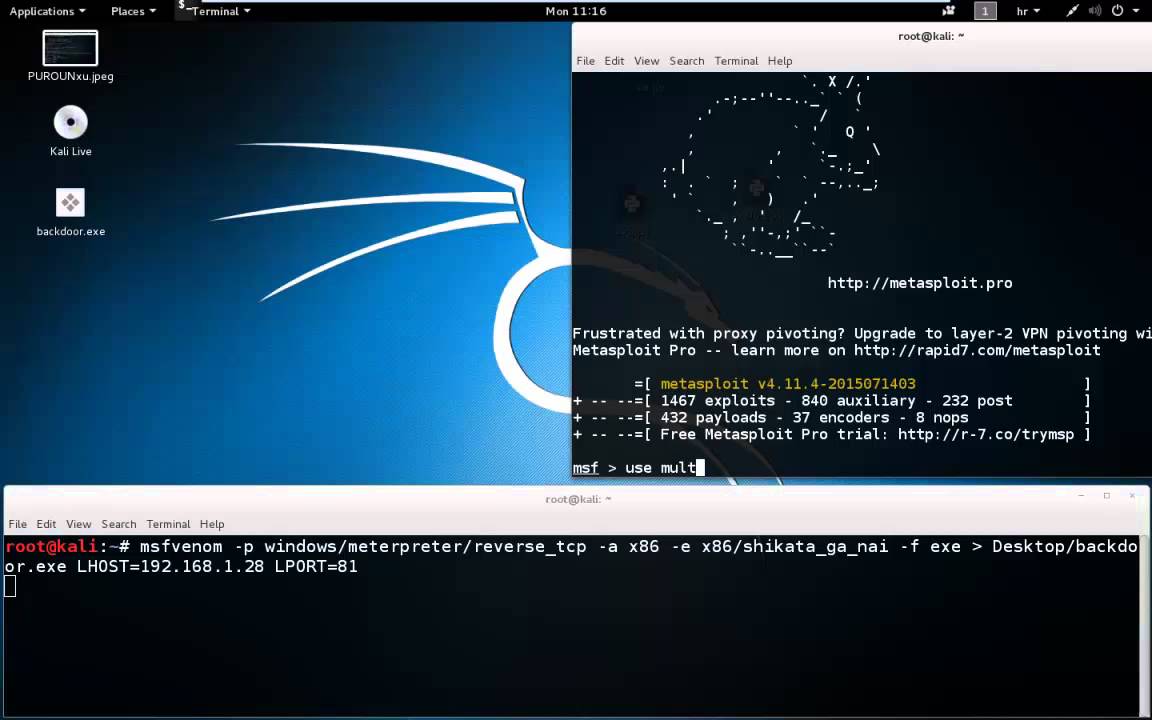Click x86/shikata_ga_nai encoder text

coord(795,547)
